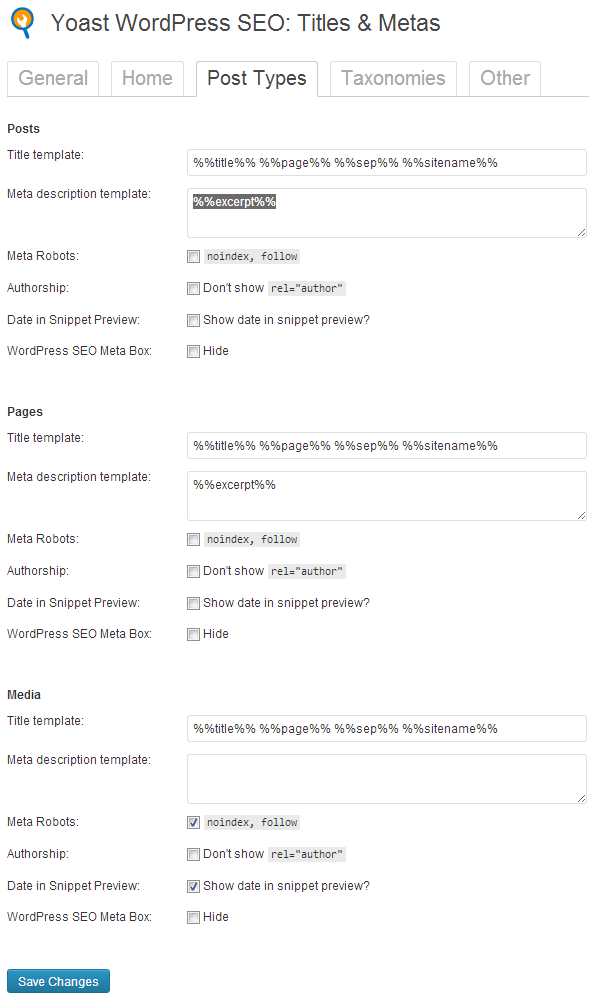Click the Save Changes button
The height and width of the screenshot is (998, 589).
coord(58,981)
